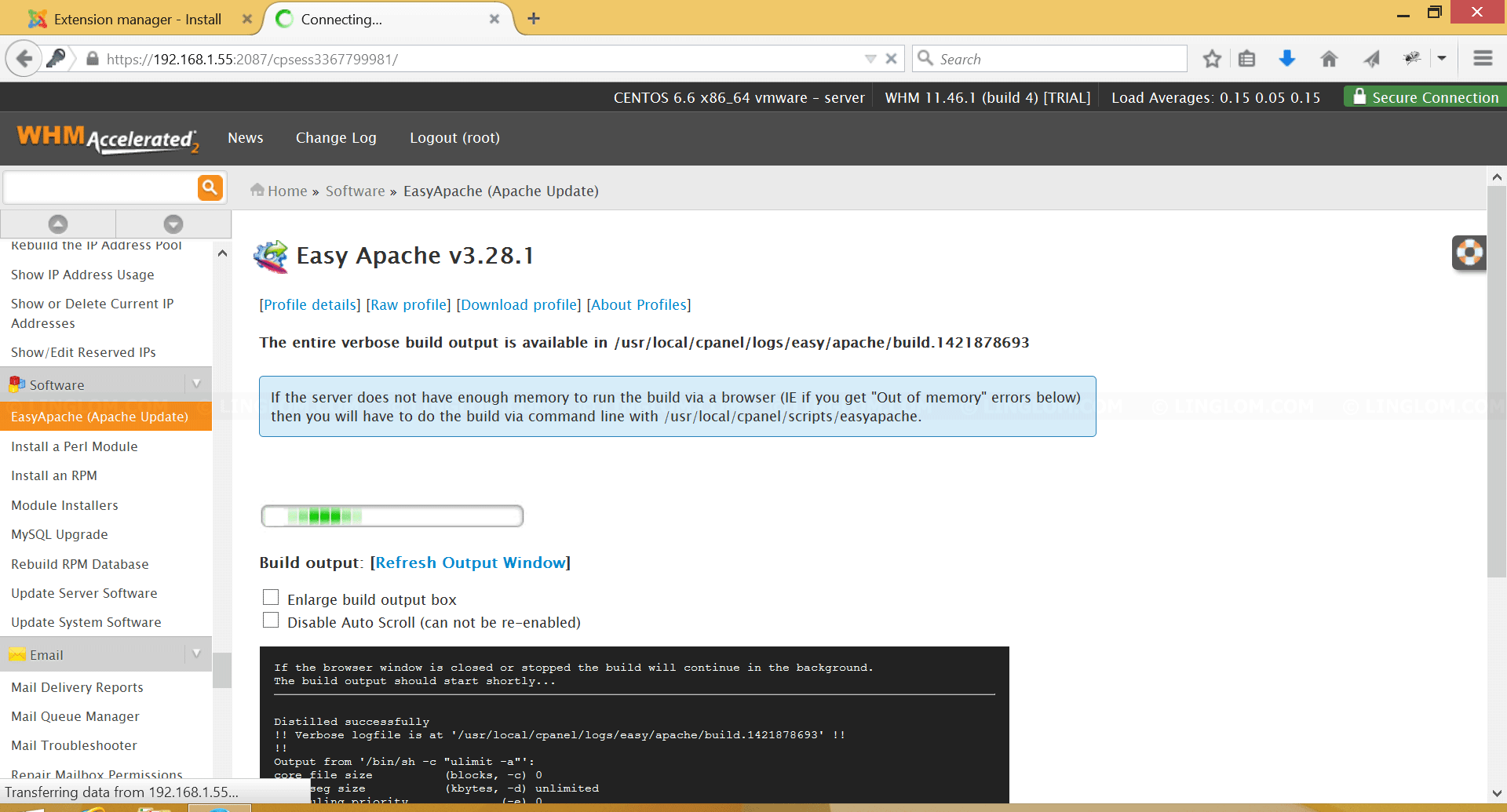Click the WHM sidebar search field
The width and height of the screenshot is (1507, 812).
tap(100, 188)
